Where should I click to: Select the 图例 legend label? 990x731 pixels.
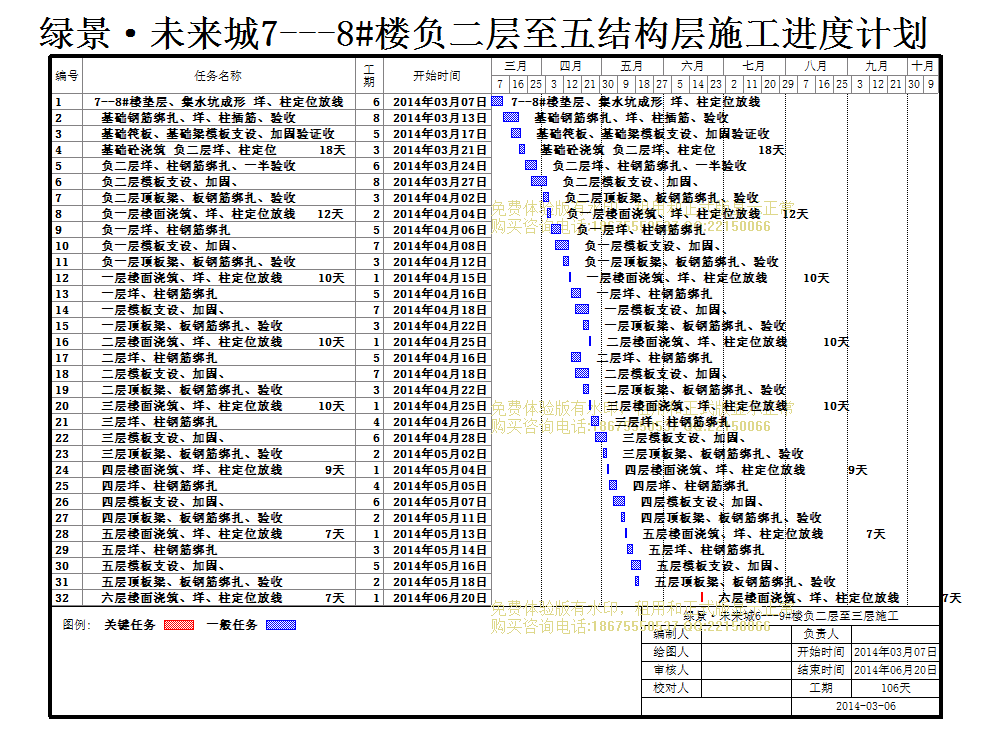pos(76,625)
